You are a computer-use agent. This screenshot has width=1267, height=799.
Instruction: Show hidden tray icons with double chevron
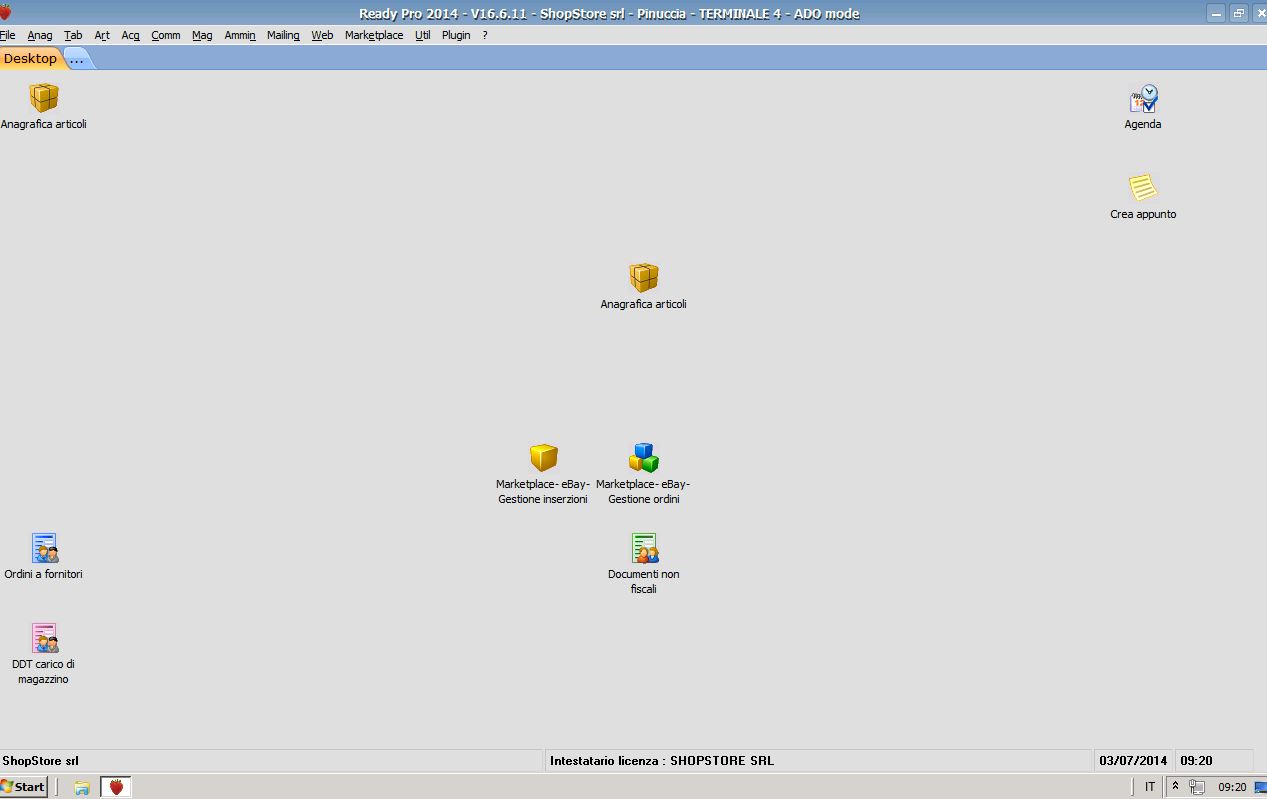(1175, 787)
